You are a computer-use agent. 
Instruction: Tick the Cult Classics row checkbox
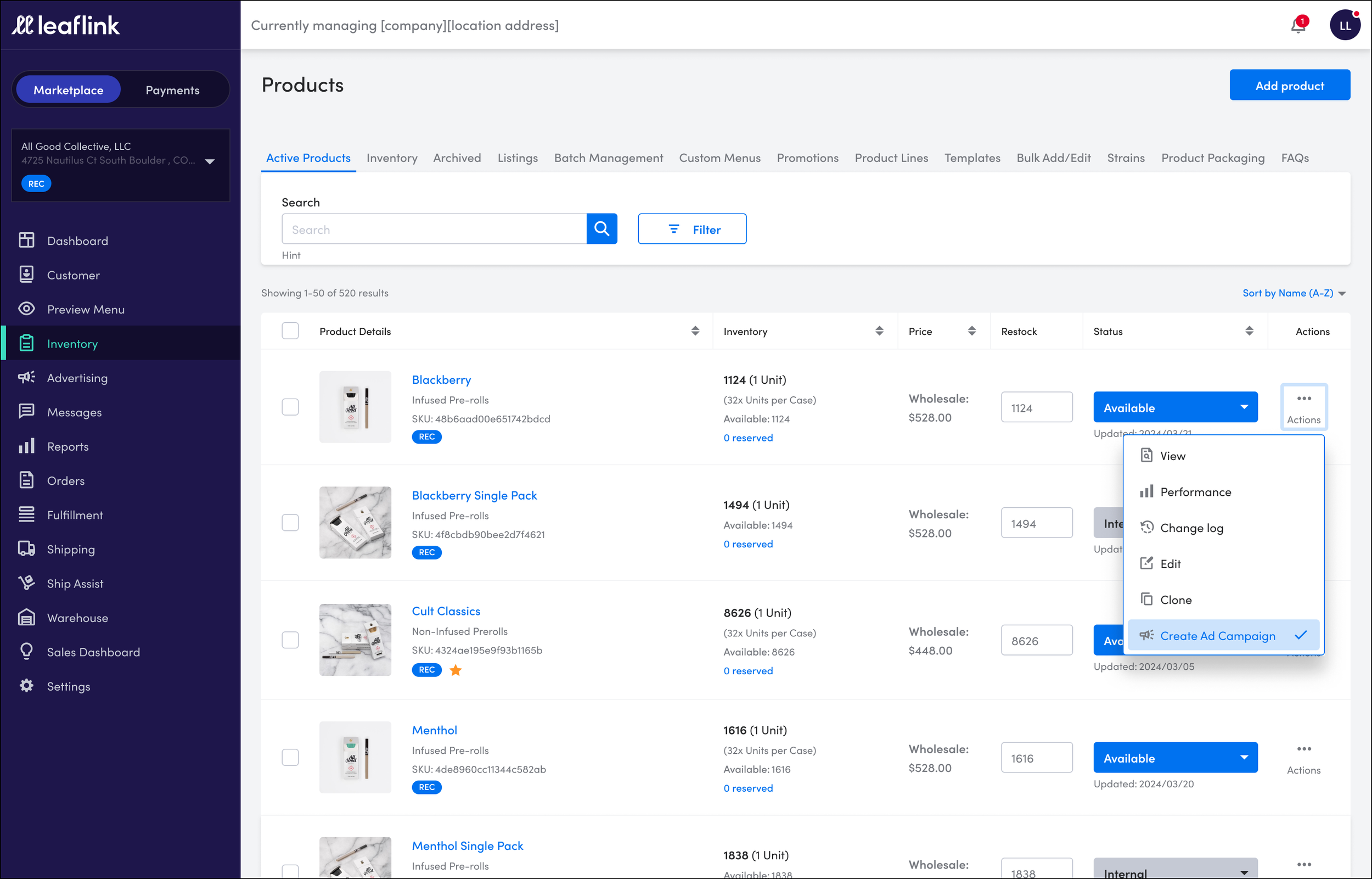[x=290, y=640]
